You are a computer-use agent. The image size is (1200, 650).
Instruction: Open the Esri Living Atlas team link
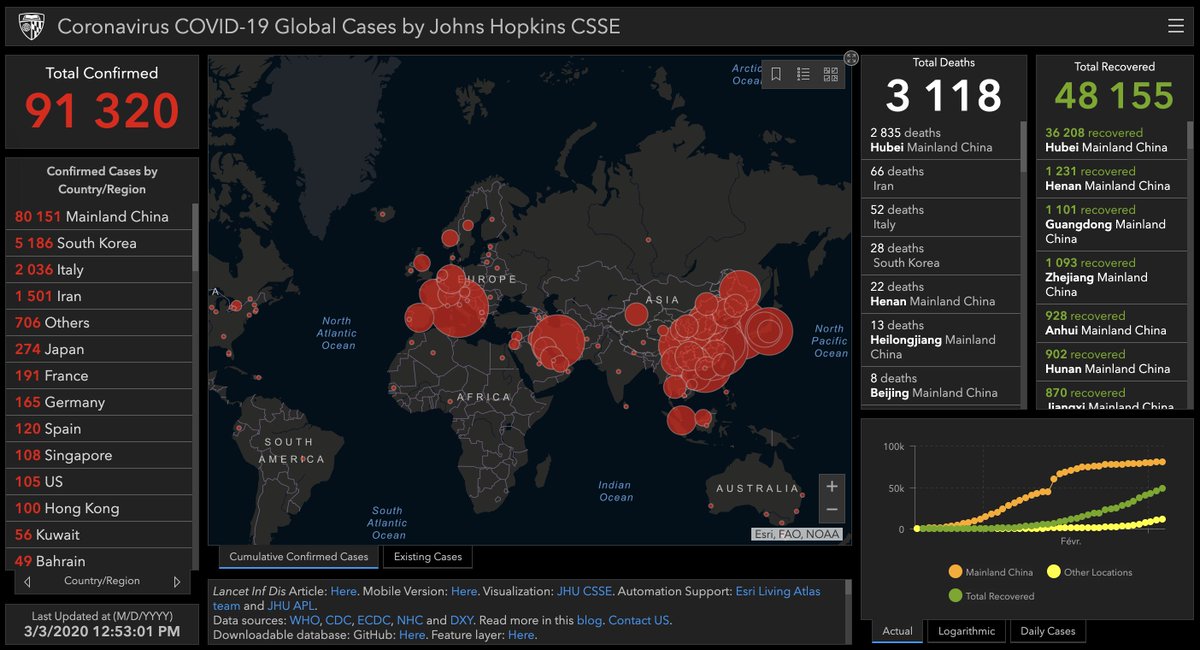[x=777, y=591]
